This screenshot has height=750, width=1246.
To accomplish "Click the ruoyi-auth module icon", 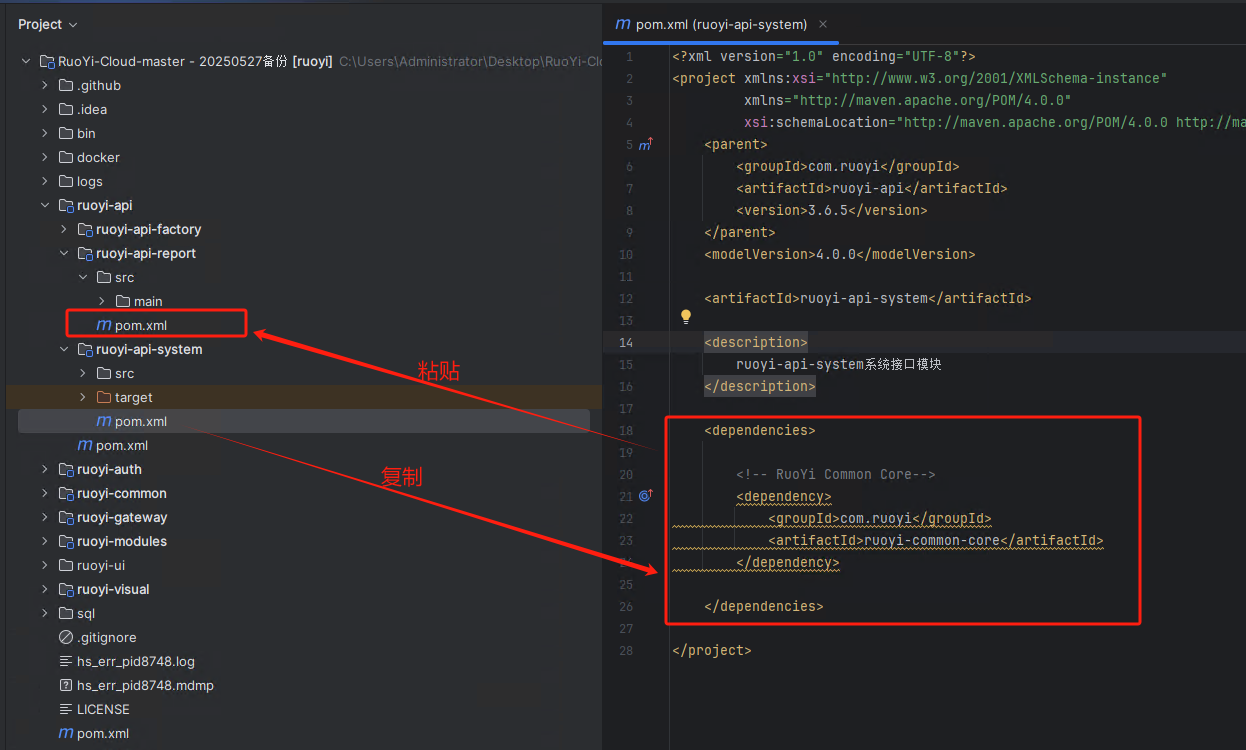I will point(66,469).
